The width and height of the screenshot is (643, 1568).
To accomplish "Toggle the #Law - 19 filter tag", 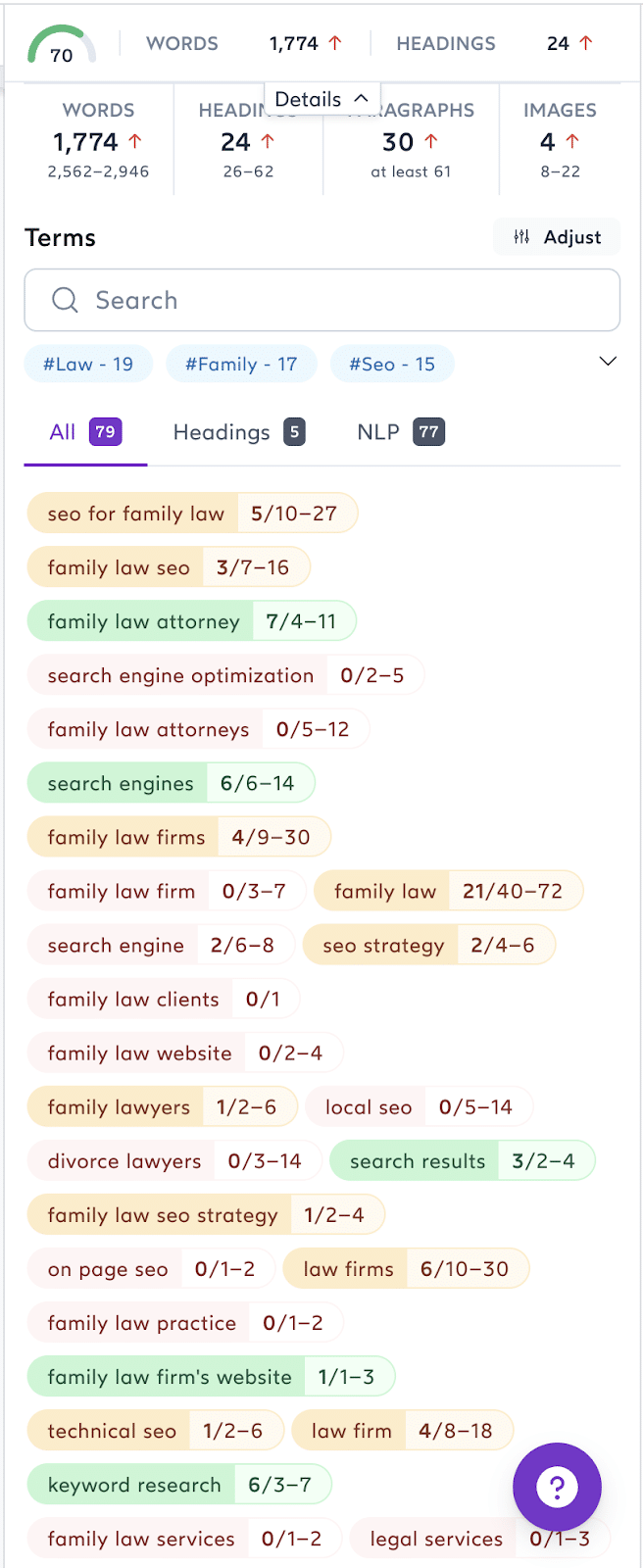I will click(x=88, y=365).
